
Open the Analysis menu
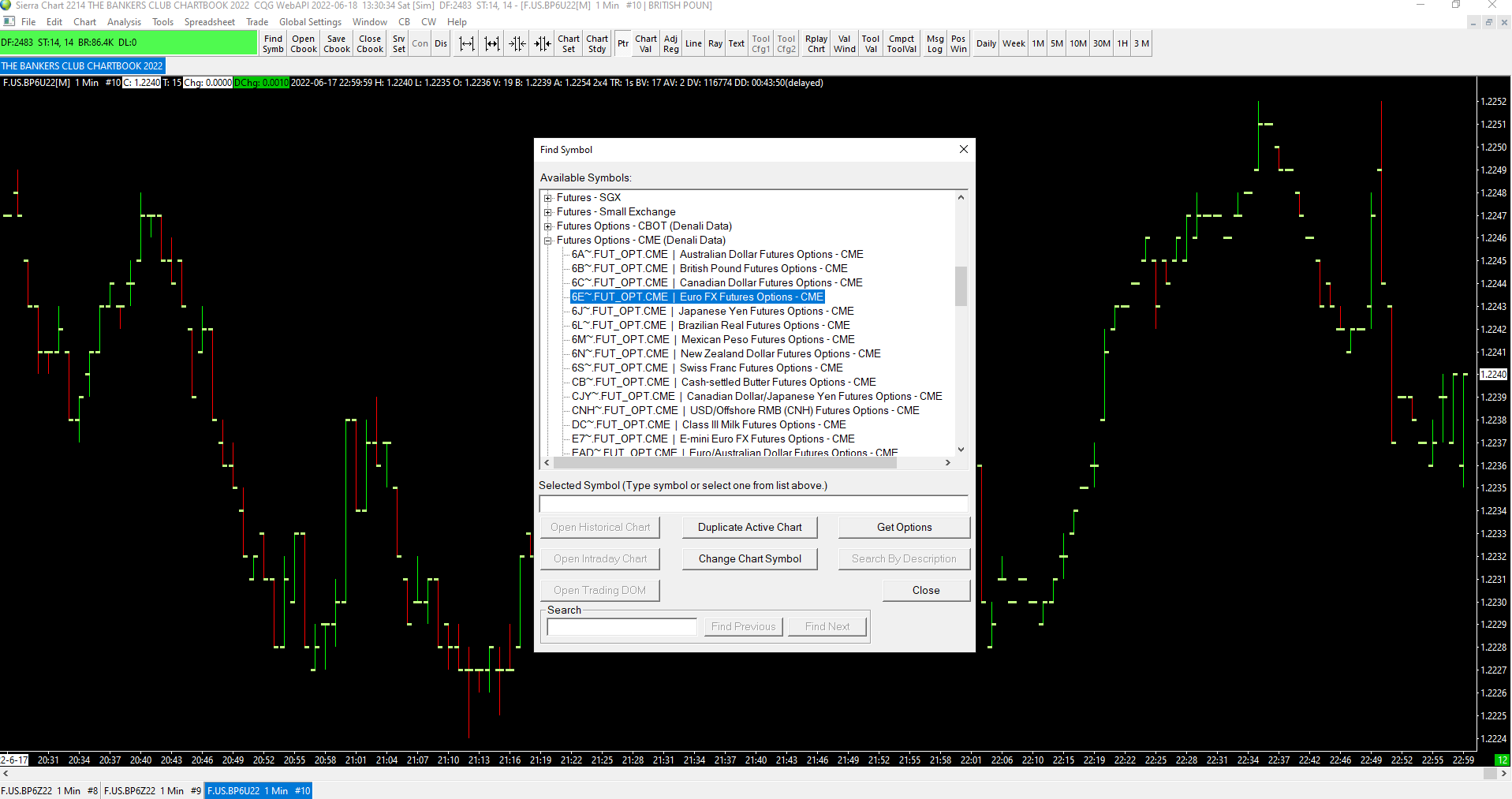coord(124,22)
